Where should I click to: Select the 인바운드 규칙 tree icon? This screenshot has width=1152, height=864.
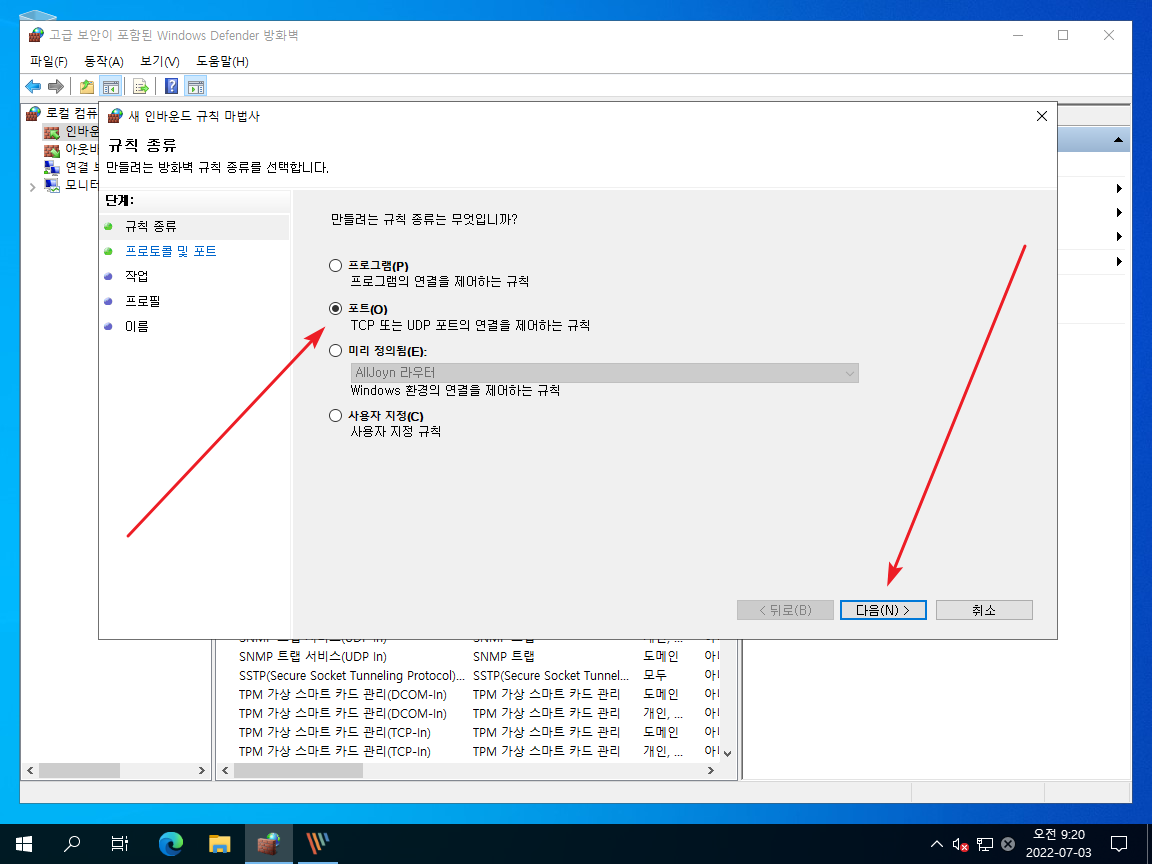pyautogui.click(x=51, y=132)
